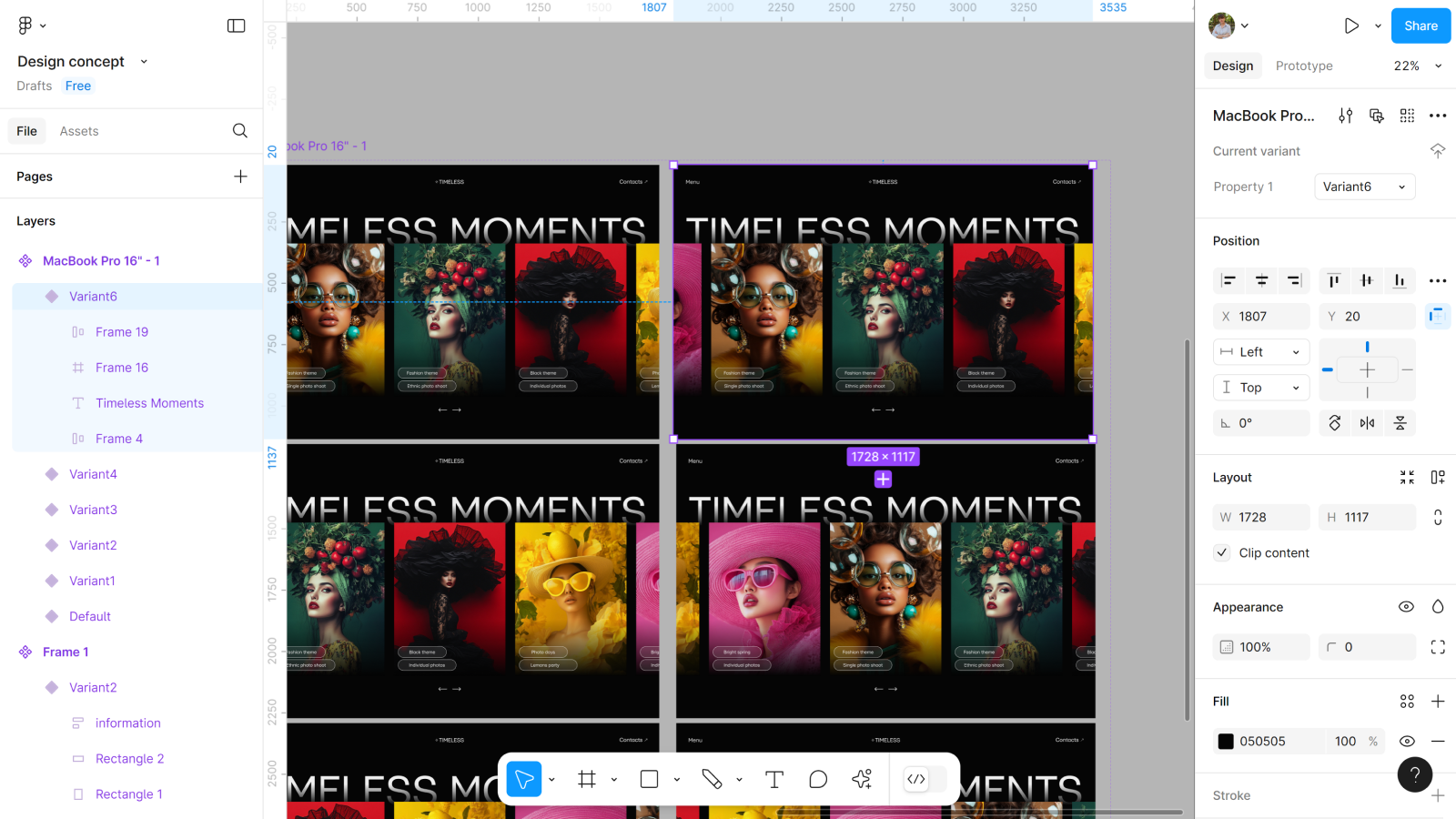Viewport: 1456px width, 819px height.
Task: Toggle fill visibility eye icon
Action: [x=1407, y=741]
